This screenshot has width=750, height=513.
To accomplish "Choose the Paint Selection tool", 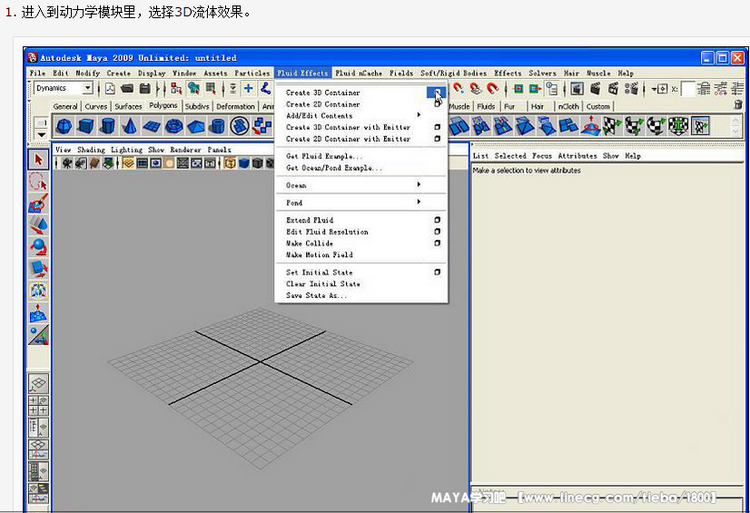I will 38,204.
